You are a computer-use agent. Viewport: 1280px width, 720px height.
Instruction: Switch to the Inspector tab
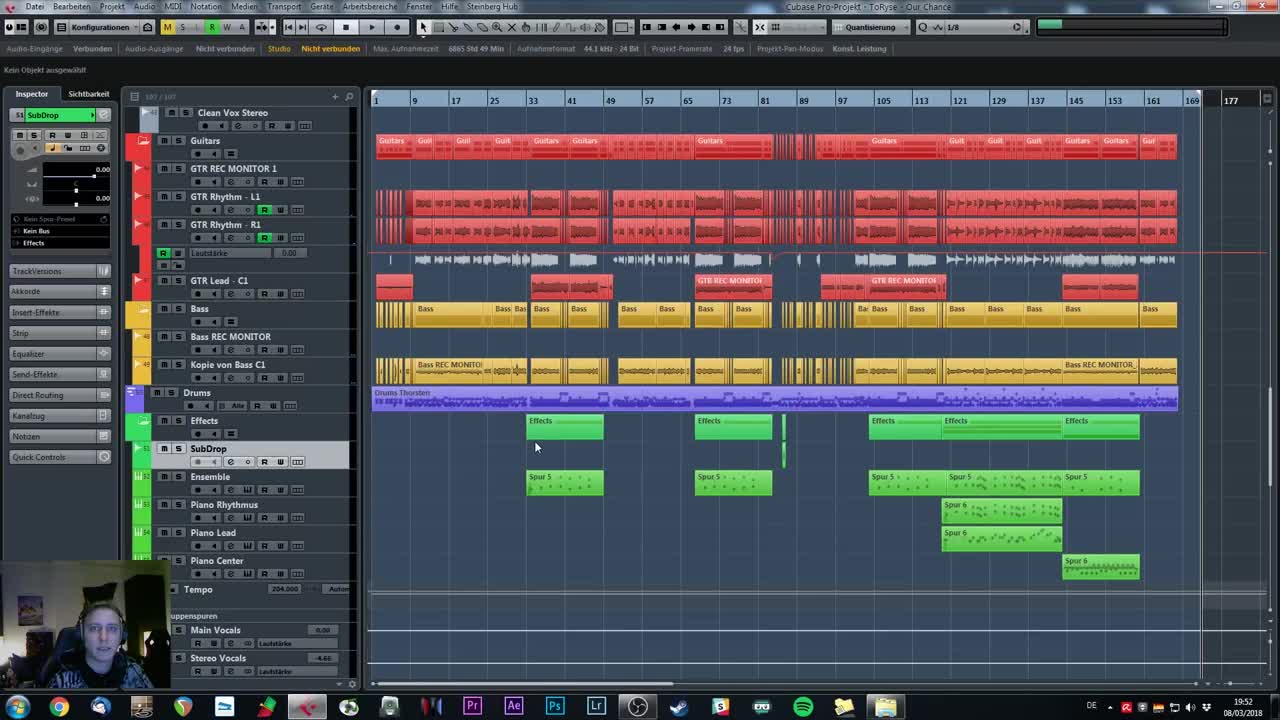[31, 94]
